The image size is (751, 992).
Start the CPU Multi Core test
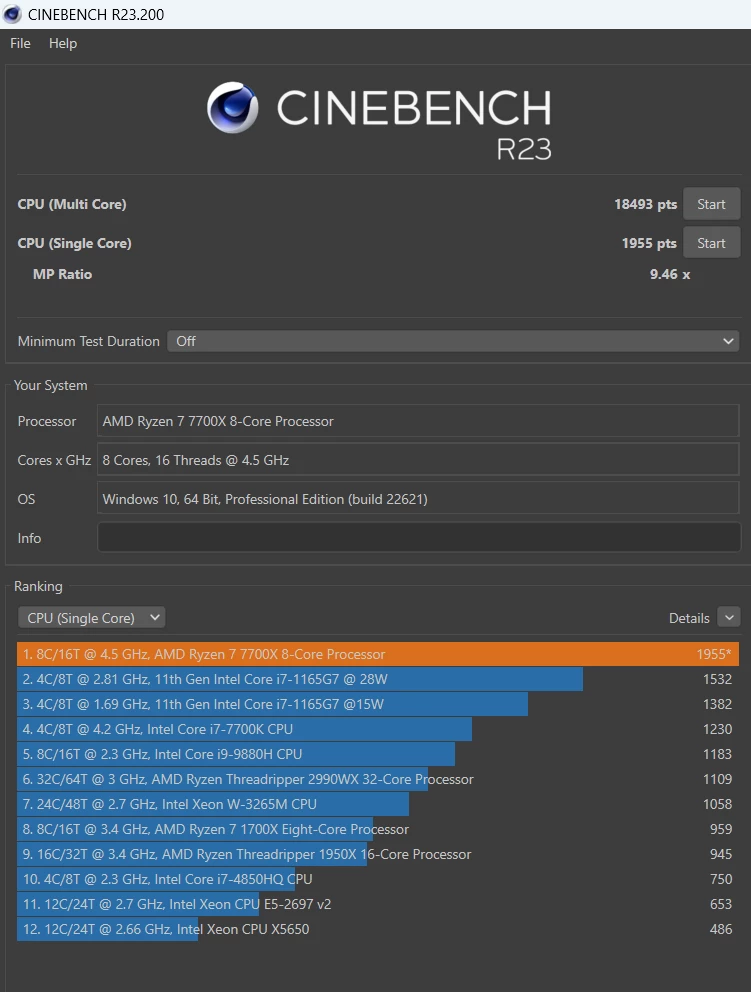click(711, 204)
